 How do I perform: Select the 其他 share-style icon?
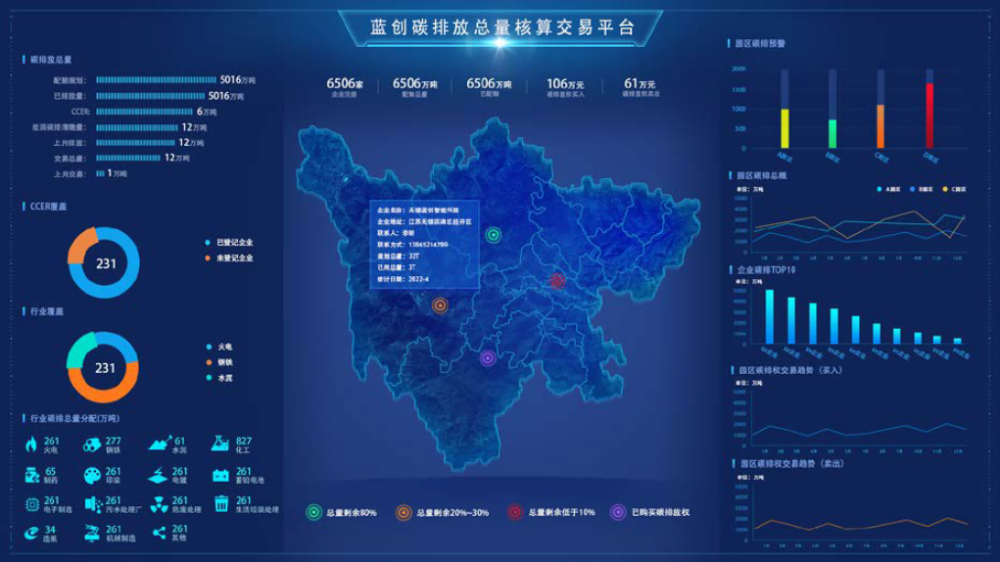click(x=157, y=534)
